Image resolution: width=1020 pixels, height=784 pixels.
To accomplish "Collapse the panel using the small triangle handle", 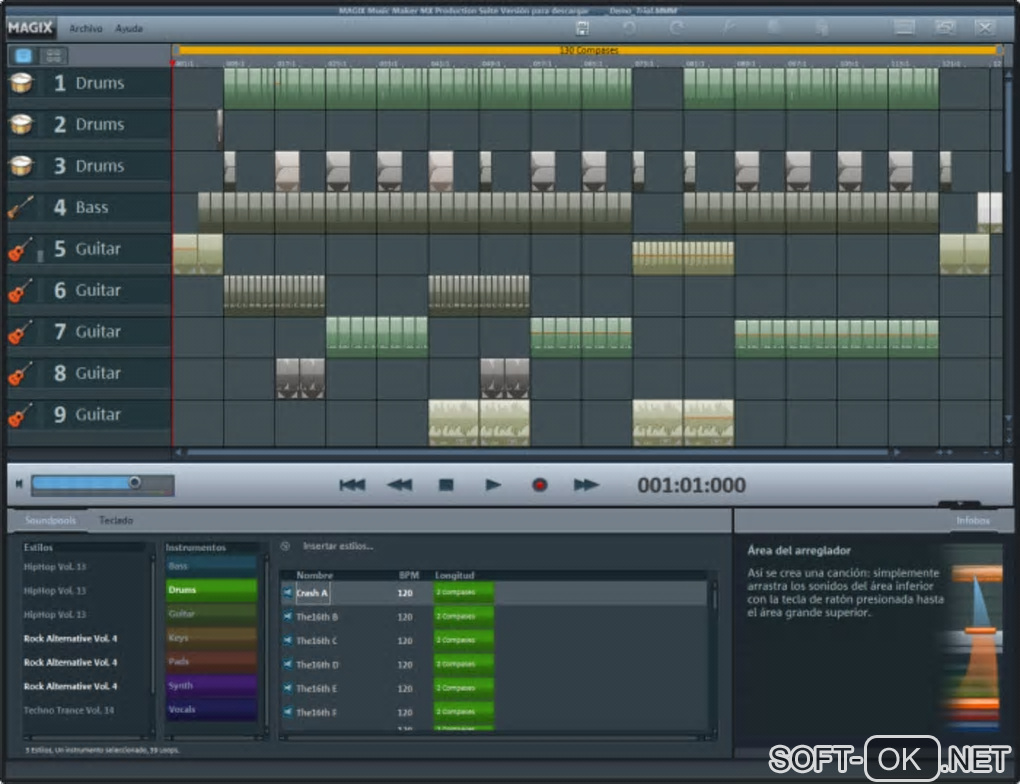I will click(959, 504).
